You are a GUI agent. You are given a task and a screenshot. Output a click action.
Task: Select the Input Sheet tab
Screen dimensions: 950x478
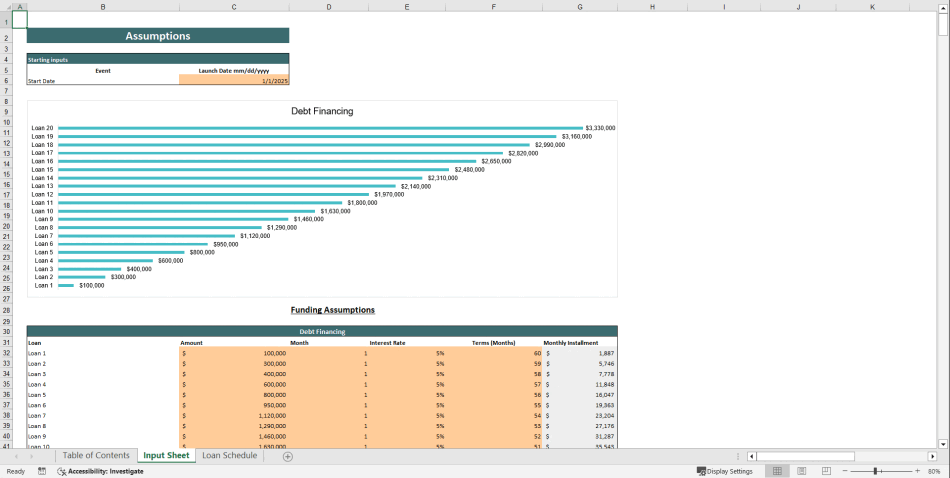166,456
